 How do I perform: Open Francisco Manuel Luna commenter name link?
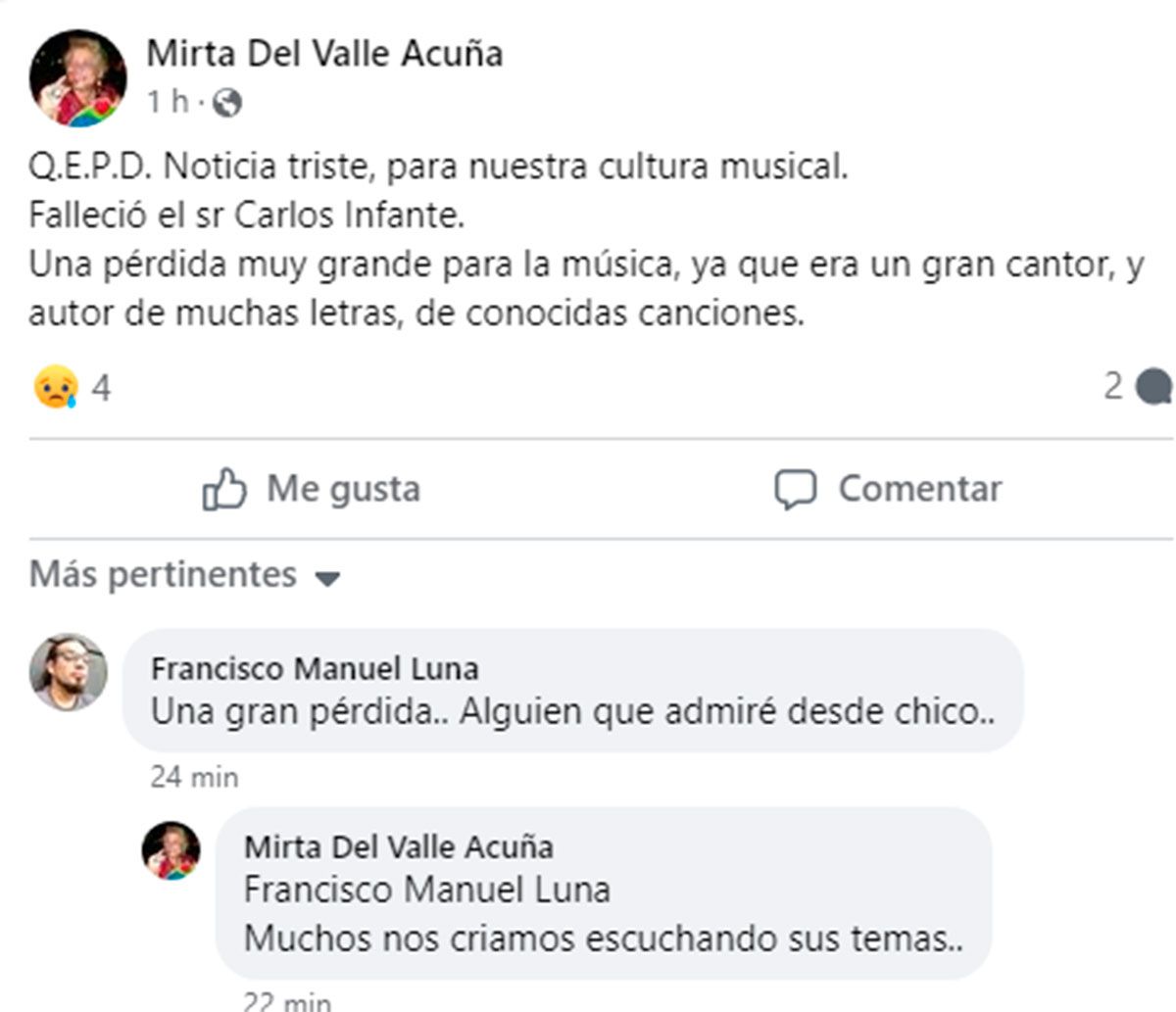[x=315, y=669]
